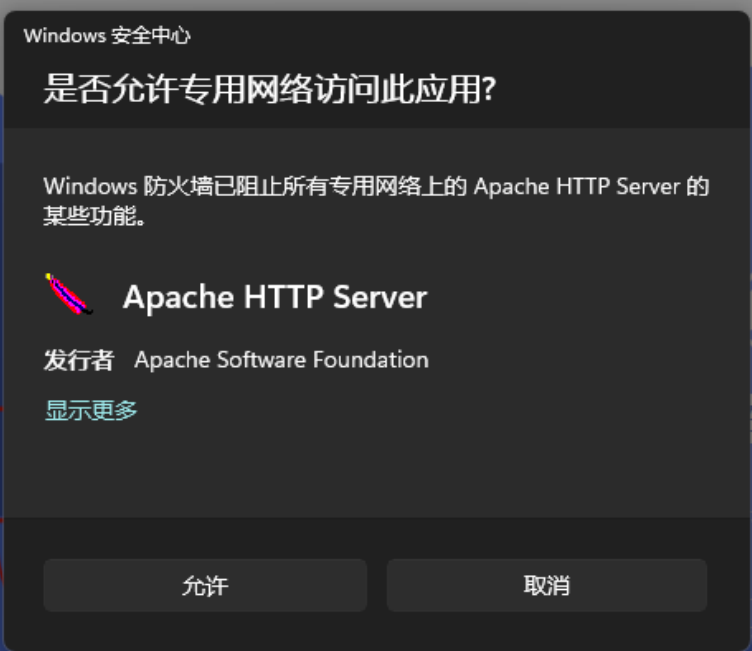Click Apache HTTP Server in description sentence

click(577, 187)
